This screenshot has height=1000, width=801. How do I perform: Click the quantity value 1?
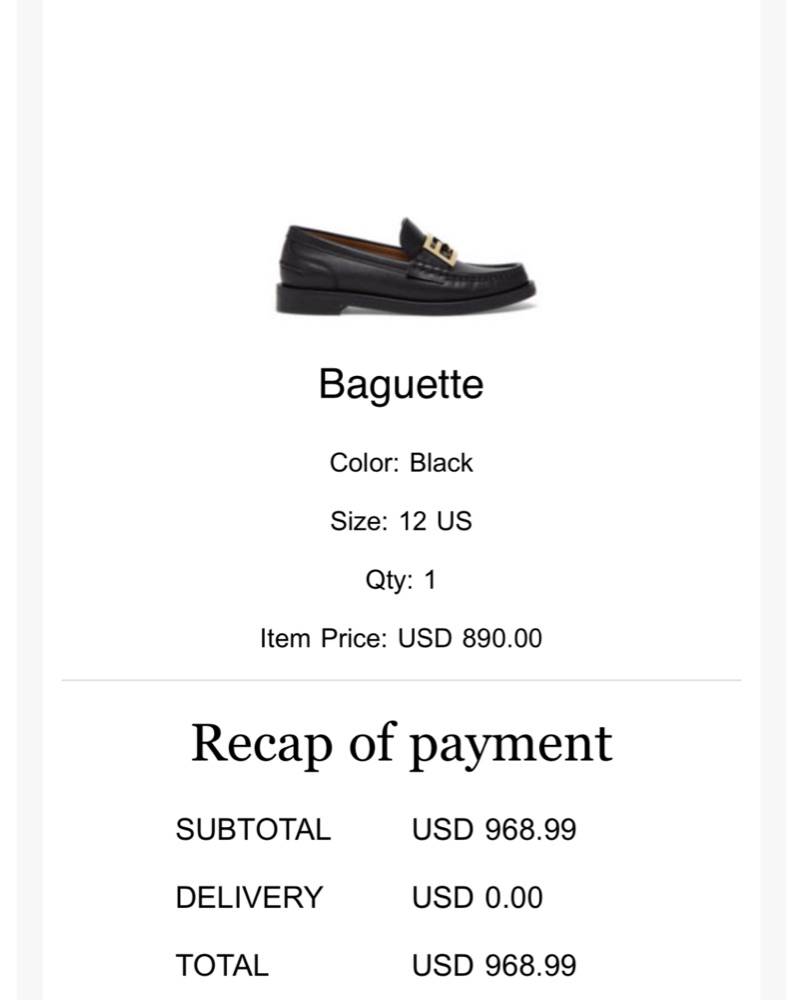430,580
